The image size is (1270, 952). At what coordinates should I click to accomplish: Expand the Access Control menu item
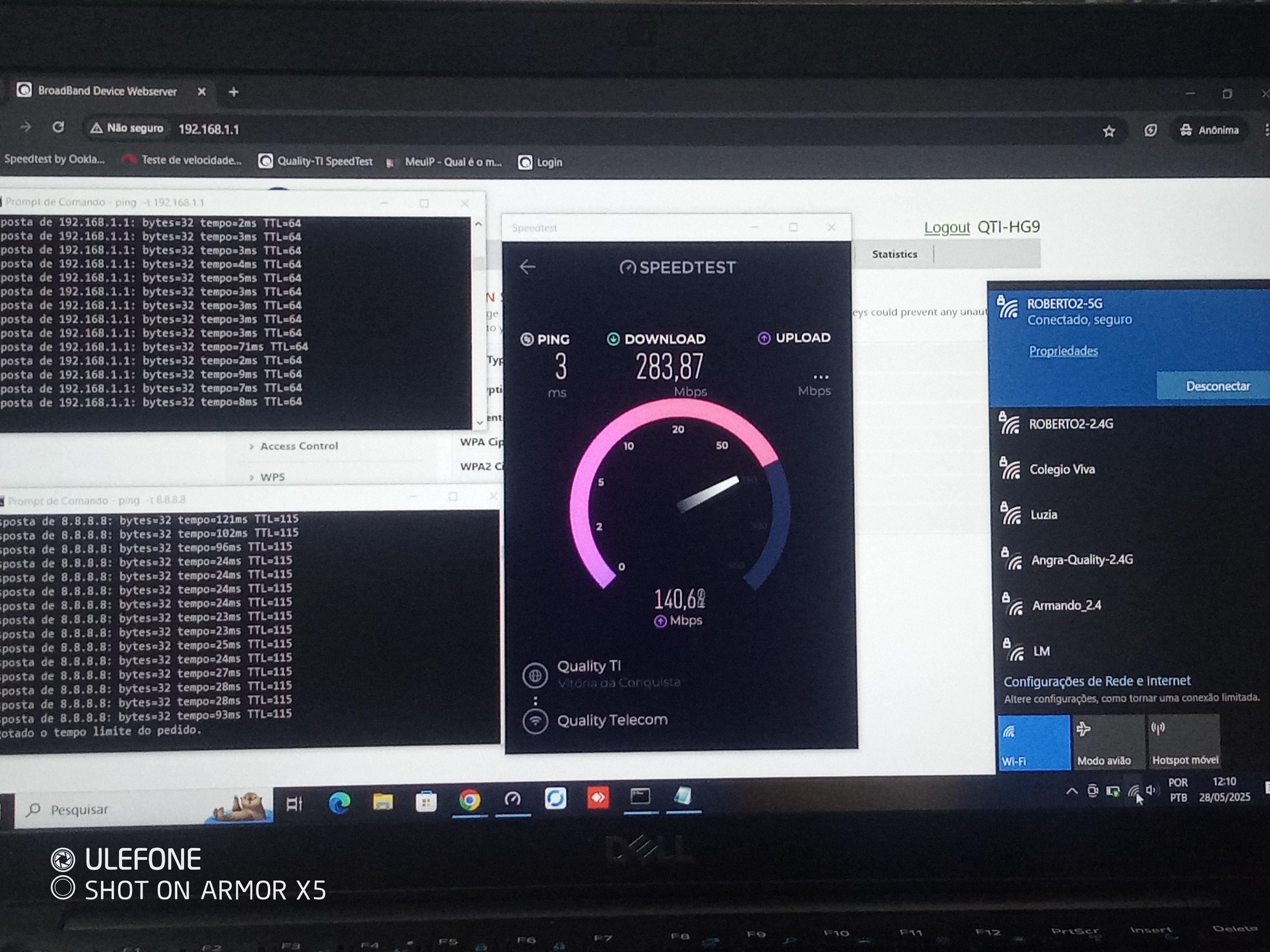tap(299, 446)
